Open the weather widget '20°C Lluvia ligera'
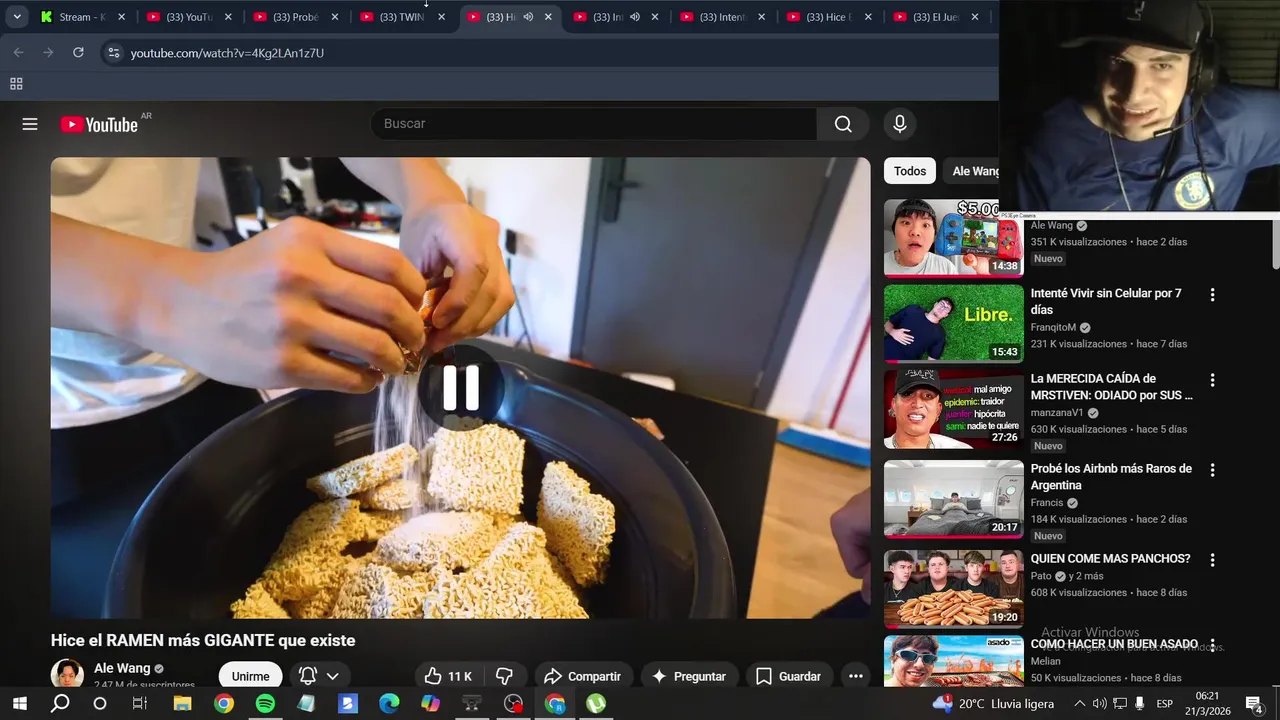The height and width of the screenshot is (720, 1280). point(993,704)
